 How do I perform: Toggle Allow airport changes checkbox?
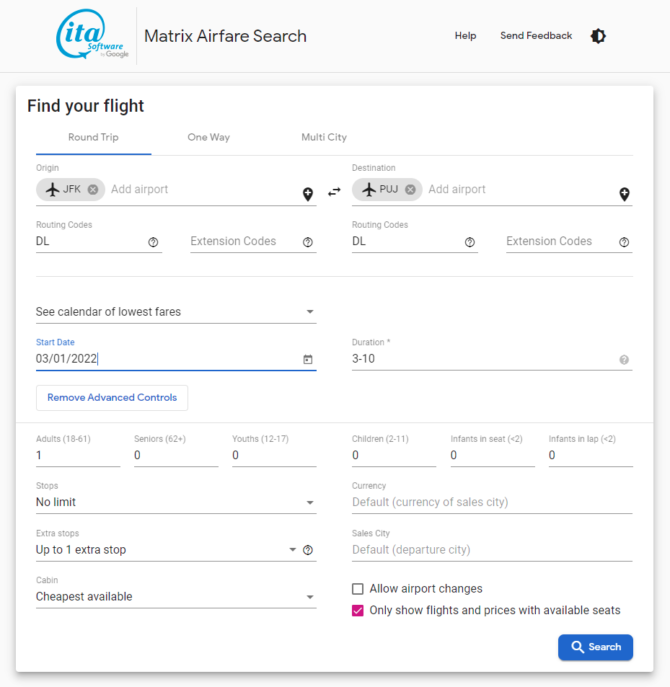358,589
